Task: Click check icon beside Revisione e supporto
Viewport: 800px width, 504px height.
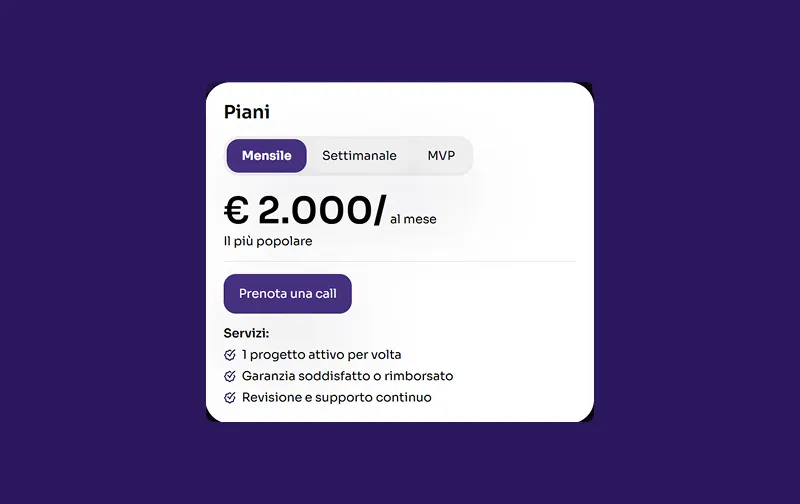Action: pos(230,397)
